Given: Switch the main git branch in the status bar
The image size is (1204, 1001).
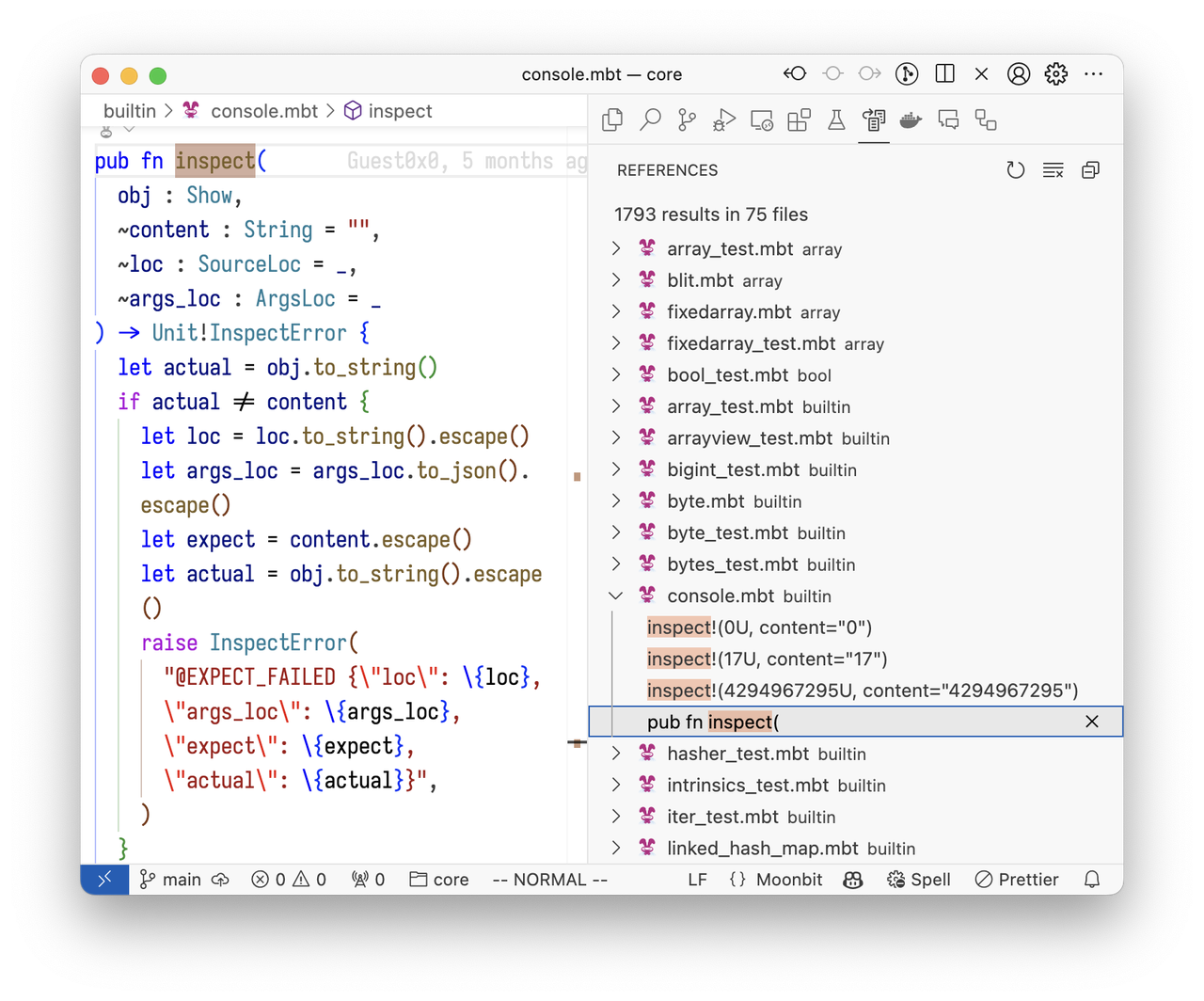Looking at the screenshot, I should click(x=171, y=880).
